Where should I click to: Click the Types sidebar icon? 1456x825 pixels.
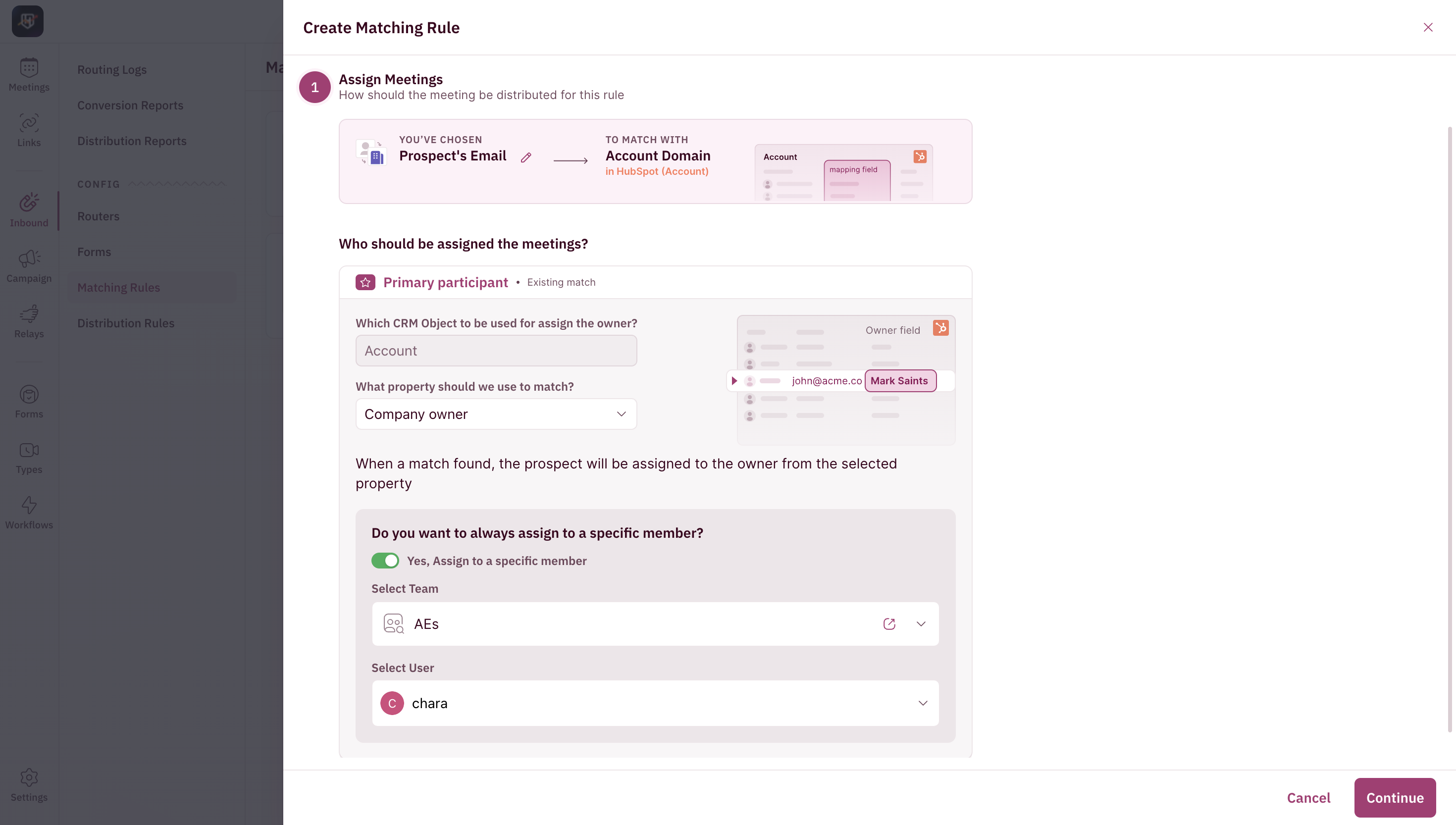[x=29, y=457]
